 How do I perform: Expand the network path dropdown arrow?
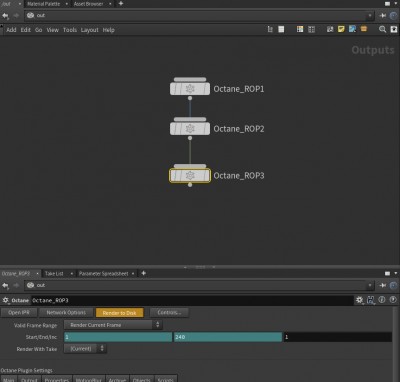(370, 15)
